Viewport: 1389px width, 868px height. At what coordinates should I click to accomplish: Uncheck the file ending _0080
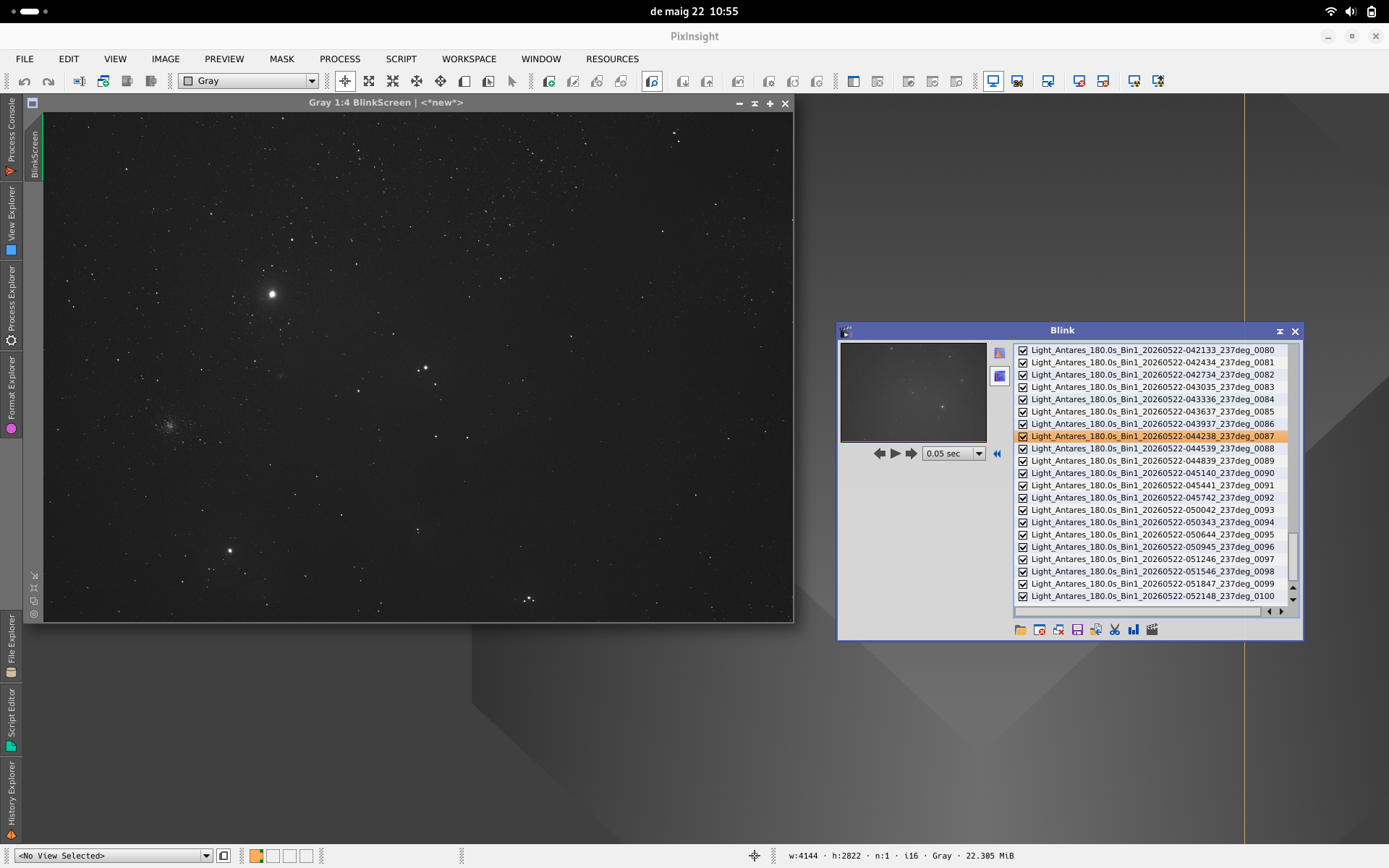[1023, 351]
